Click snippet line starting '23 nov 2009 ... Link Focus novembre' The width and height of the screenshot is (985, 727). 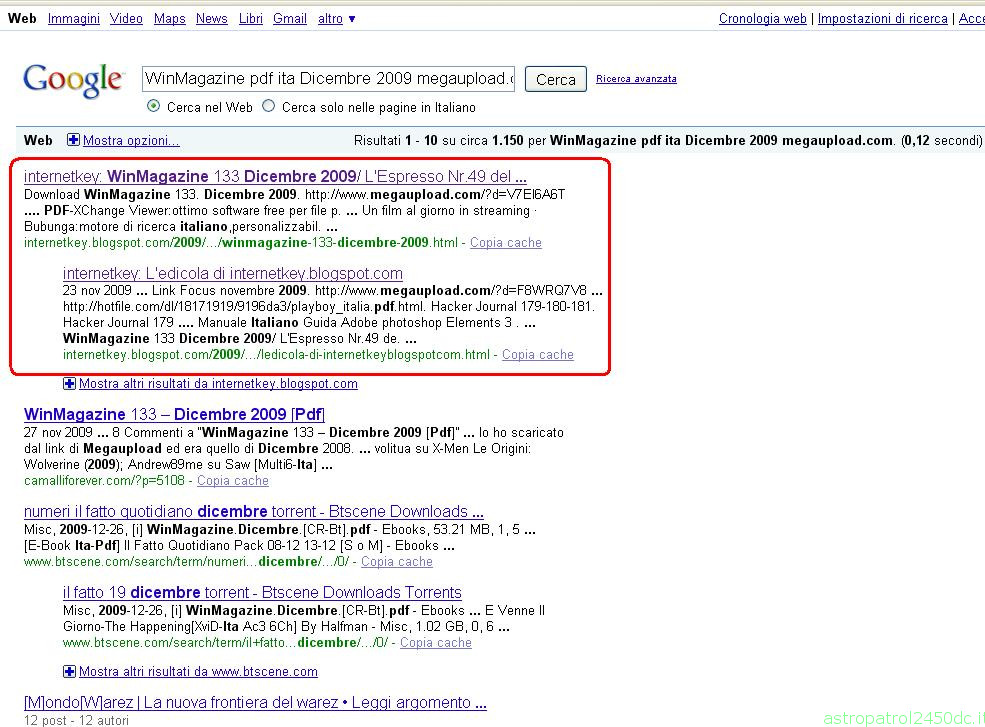(332, 290)
